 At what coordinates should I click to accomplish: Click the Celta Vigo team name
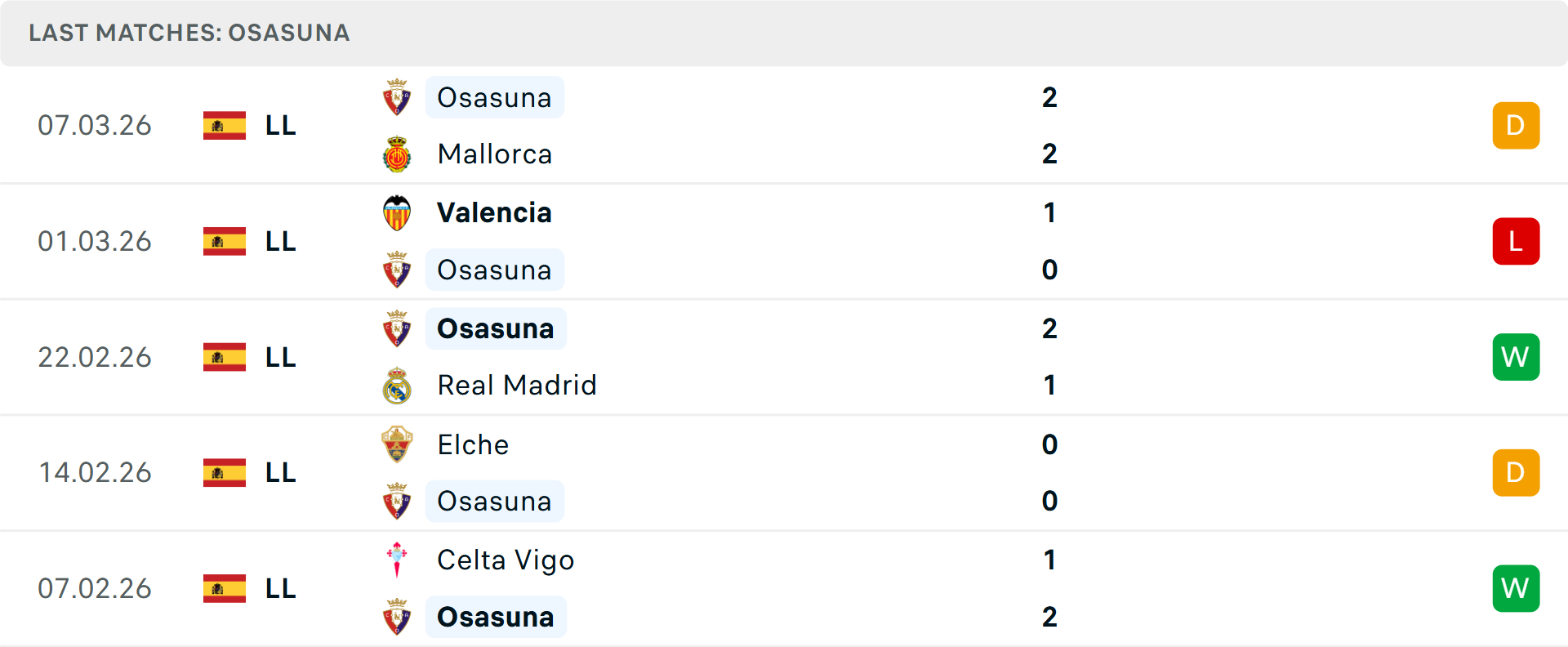click(x=506, y=560)
